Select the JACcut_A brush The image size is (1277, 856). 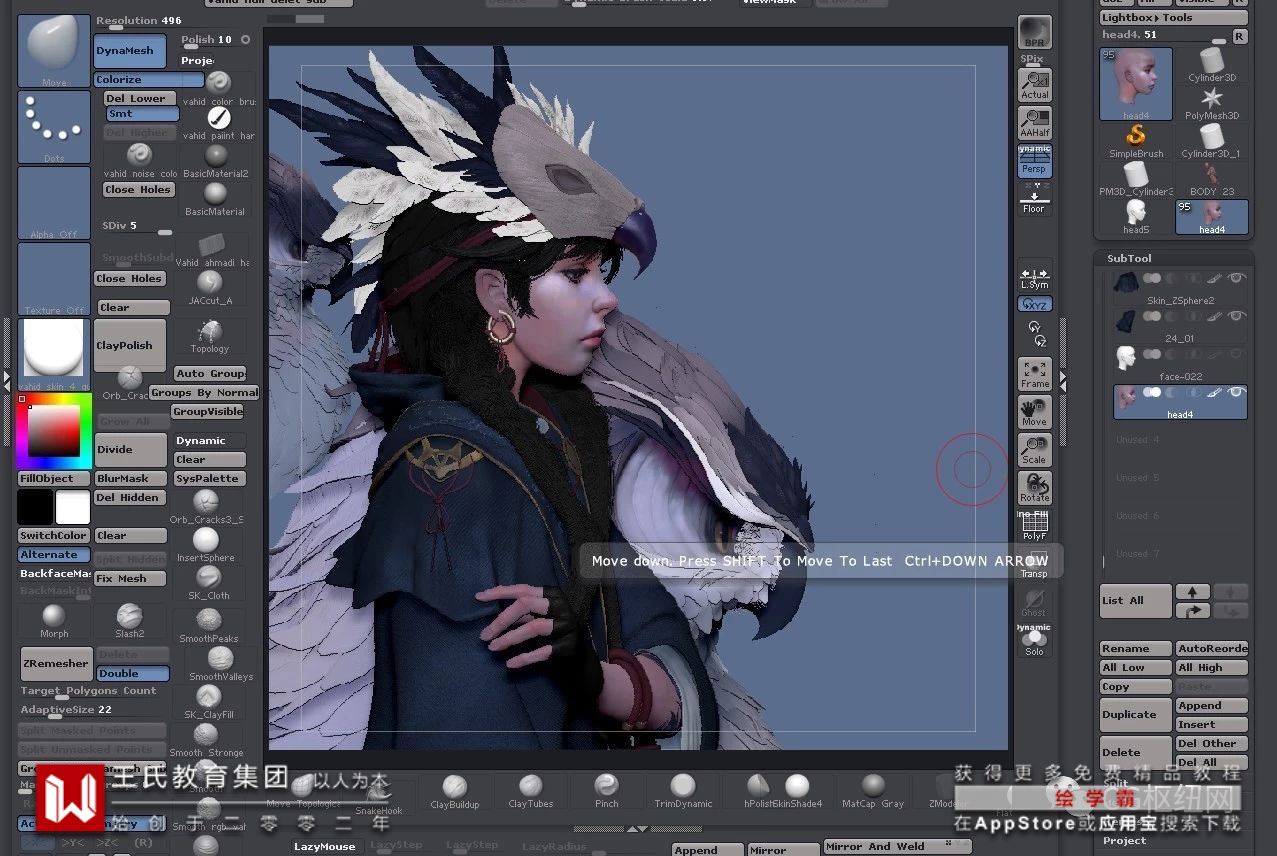click(x=210, y=287)
